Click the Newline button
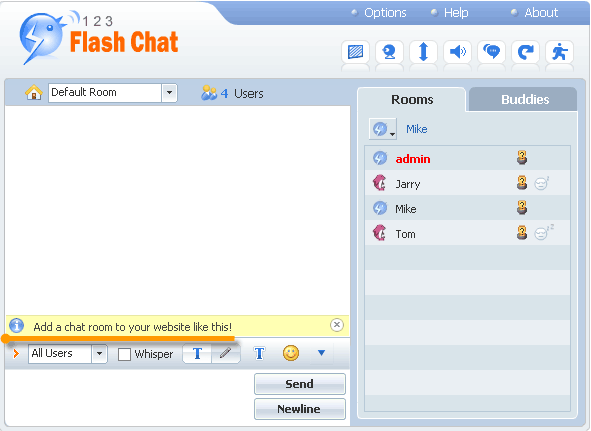The width and height of the screenshot is (591, 431). click(300, 409)
